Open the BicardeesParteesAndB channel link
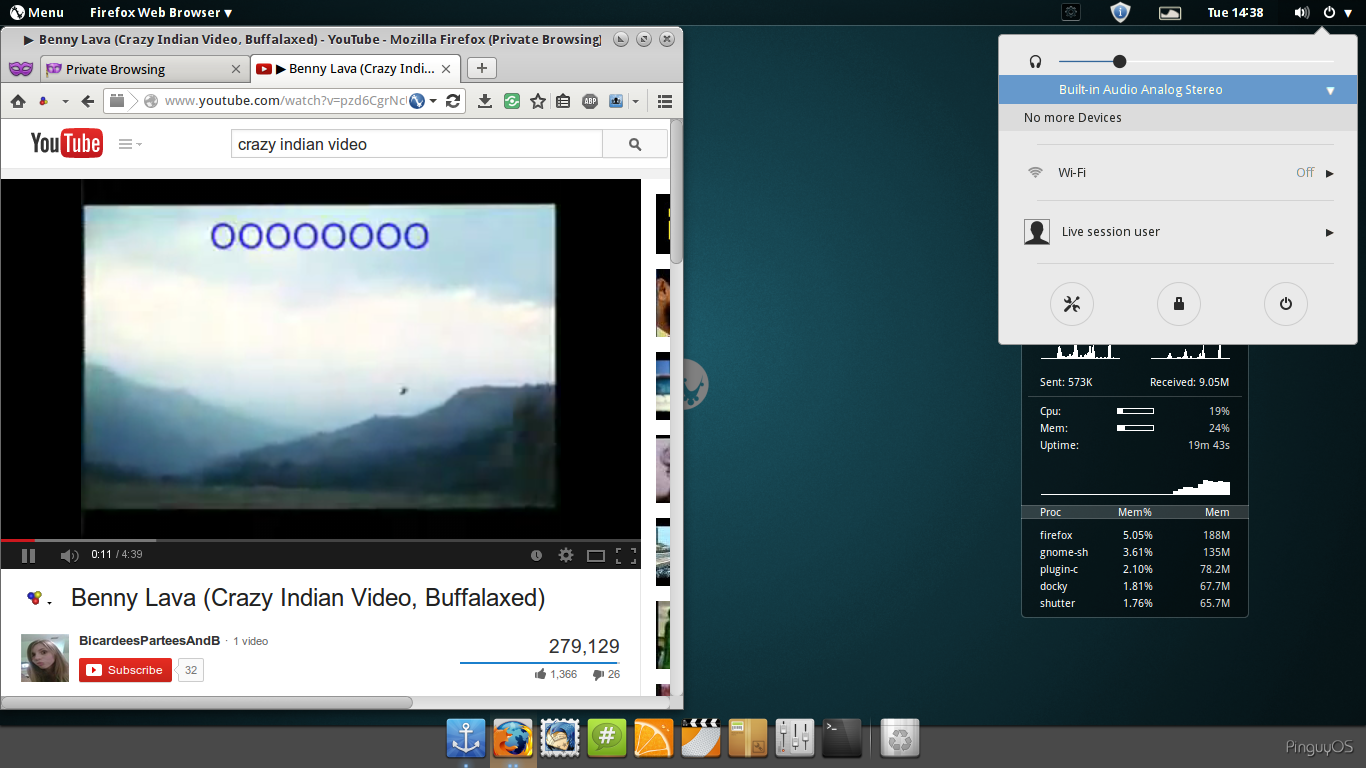1366x768 pixels. [x=149, y=641]
